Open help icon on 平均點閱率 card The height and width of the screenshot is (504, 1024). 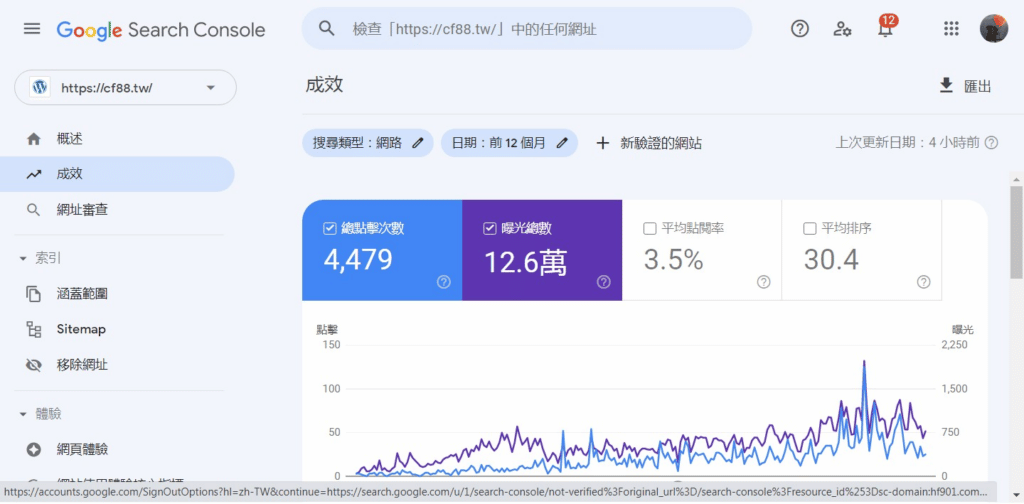[x=763, y=282]
